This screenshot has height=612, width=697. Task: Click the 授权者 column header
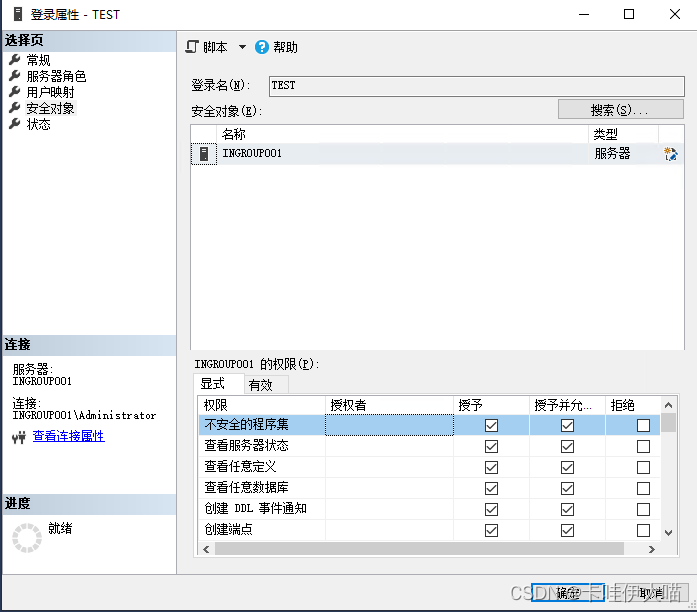[x=389, y=405]
